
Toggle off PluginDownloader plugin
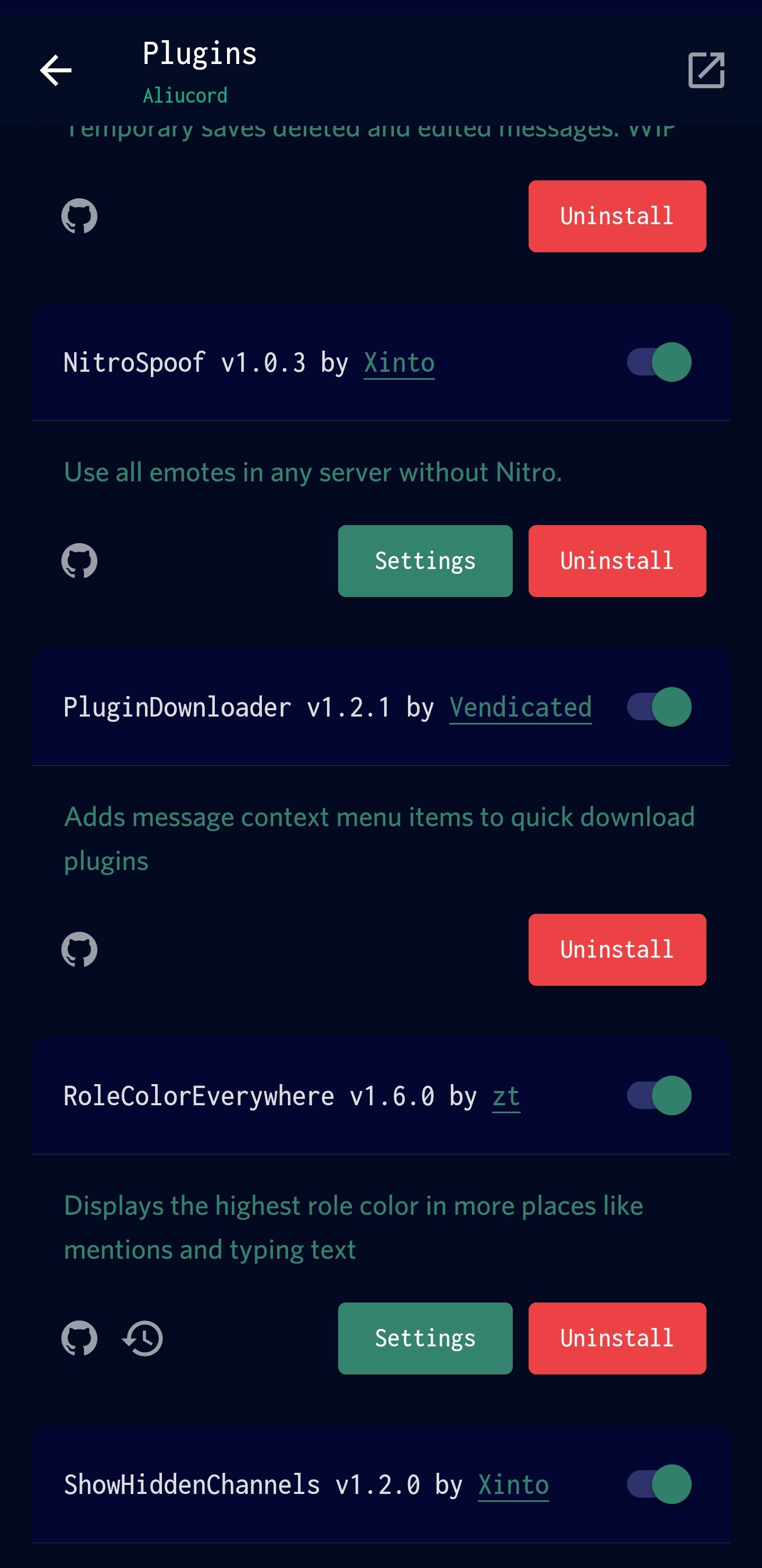coord(659,707)
